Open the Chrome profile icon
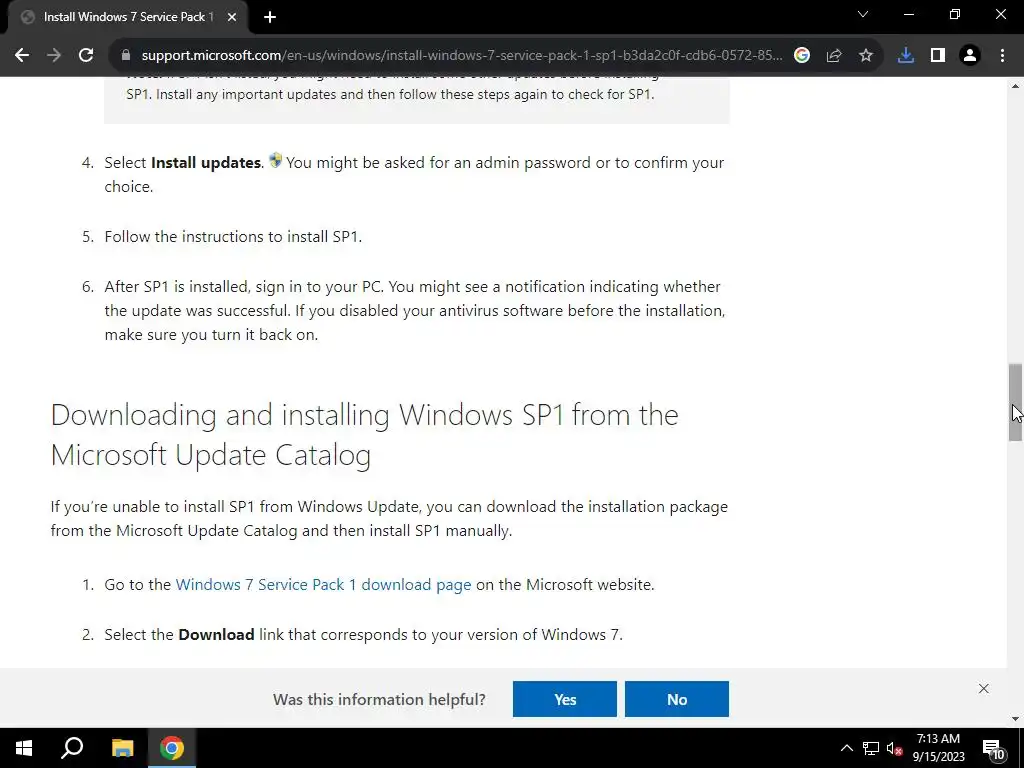The width and height of the screenshot is (1024, 768). click(x=970, y=56)
